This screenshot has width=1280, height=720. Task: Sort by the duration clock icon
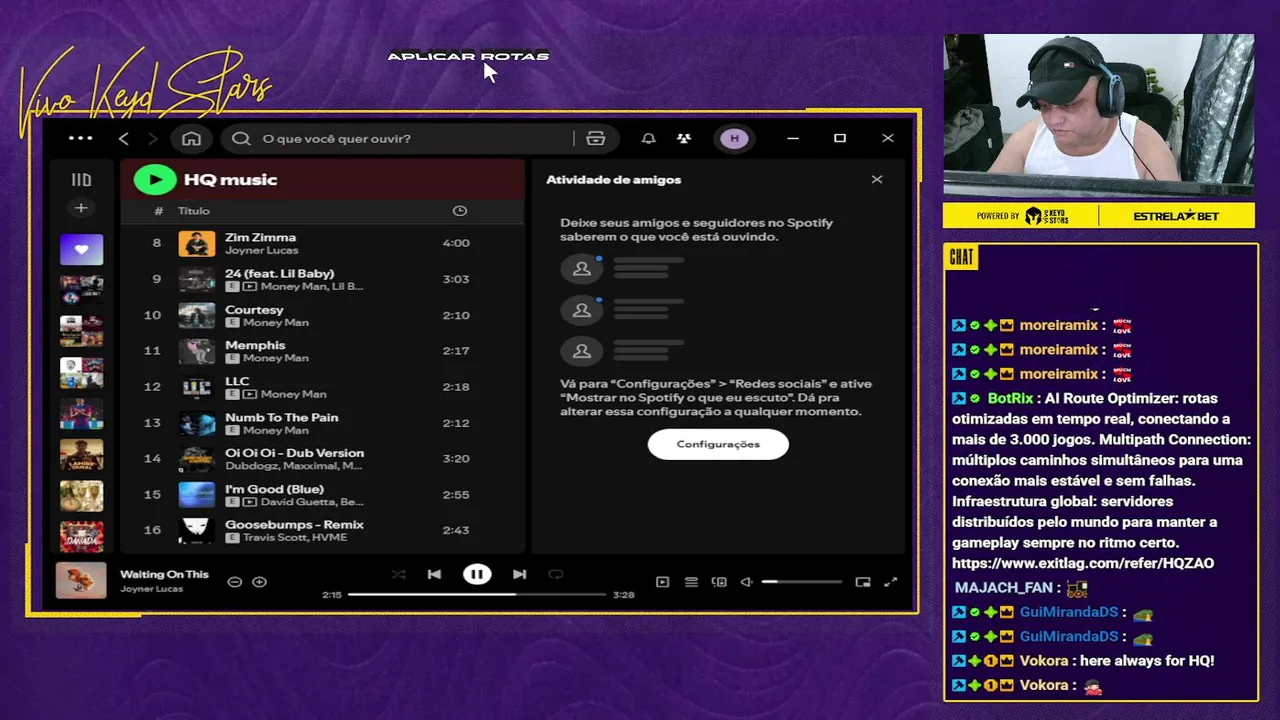coord(460,211)
